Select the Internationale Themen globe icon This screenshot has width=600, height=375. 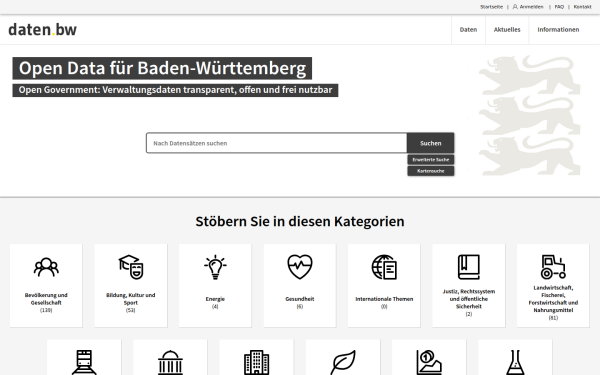pyautogui.click(x=384, y=267)
